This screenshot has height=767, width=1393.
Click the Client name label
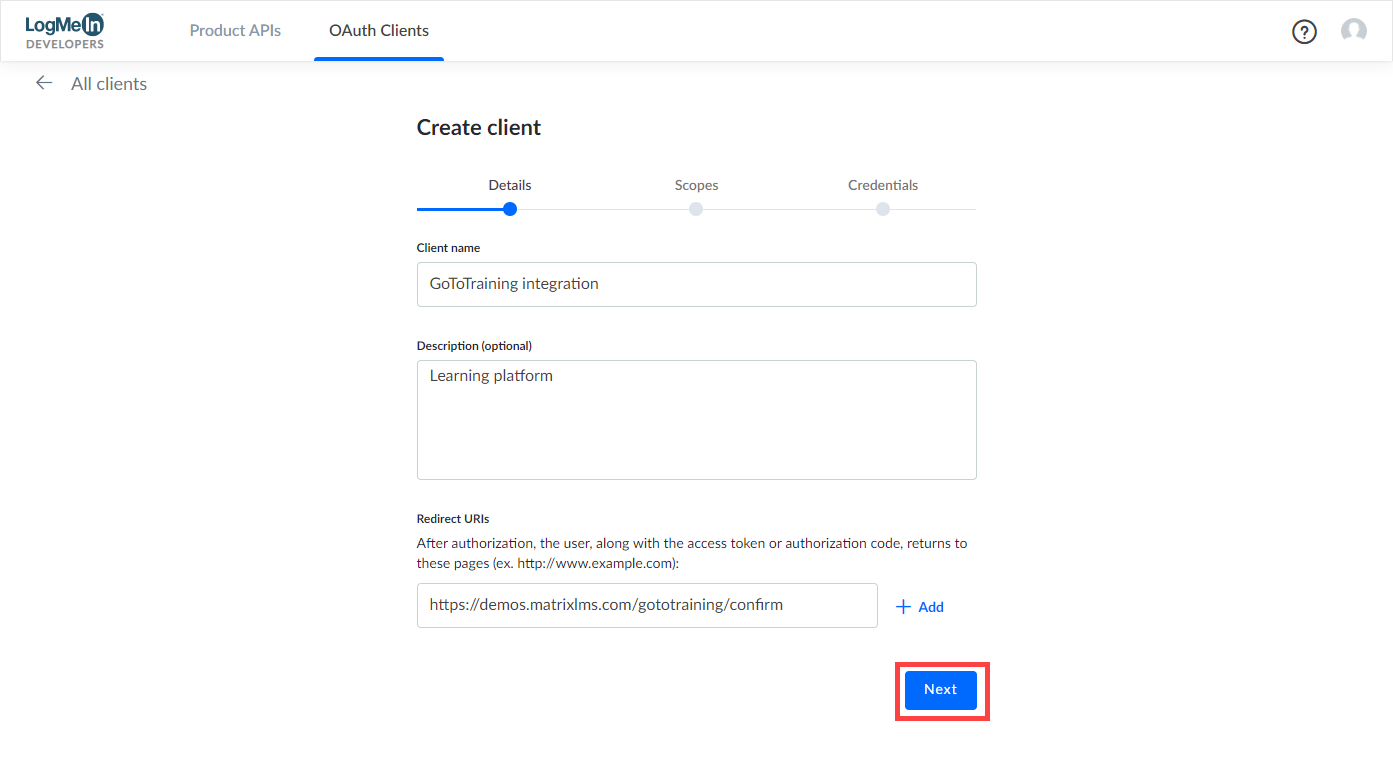[x=448, y=248]
